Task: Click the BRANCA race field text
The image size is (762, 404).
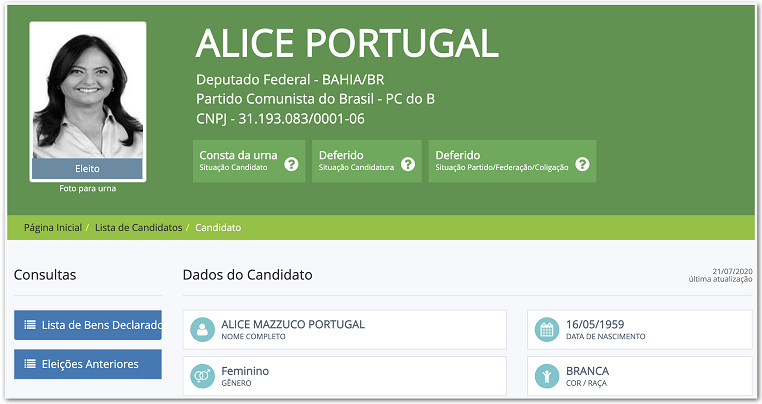Action: pyautogui.click(x=587, y=370)
